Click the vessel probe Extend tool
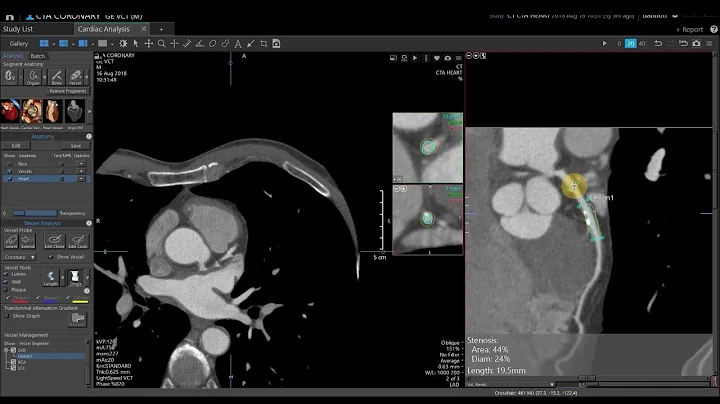This screenshot has width=720, height=404. pos(28,241)
